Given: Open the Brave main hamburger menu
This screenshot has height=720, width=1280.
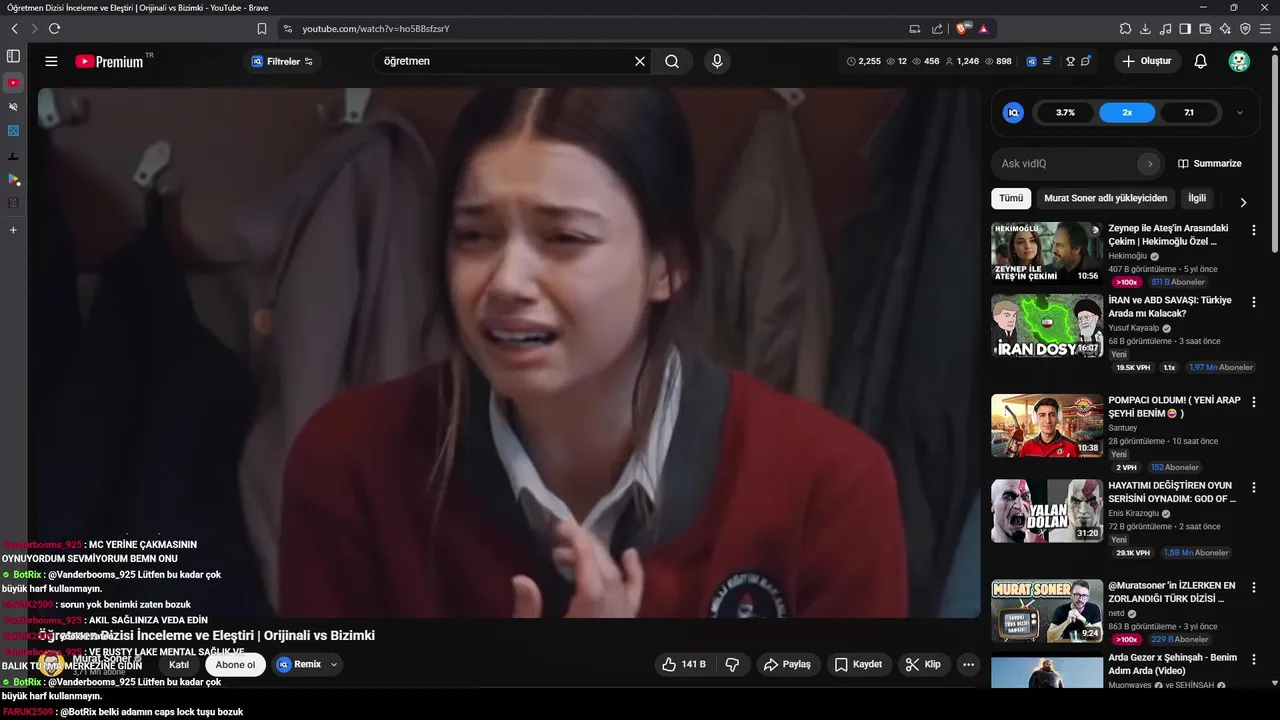Looking at the screenshot, I should 1265,29.
